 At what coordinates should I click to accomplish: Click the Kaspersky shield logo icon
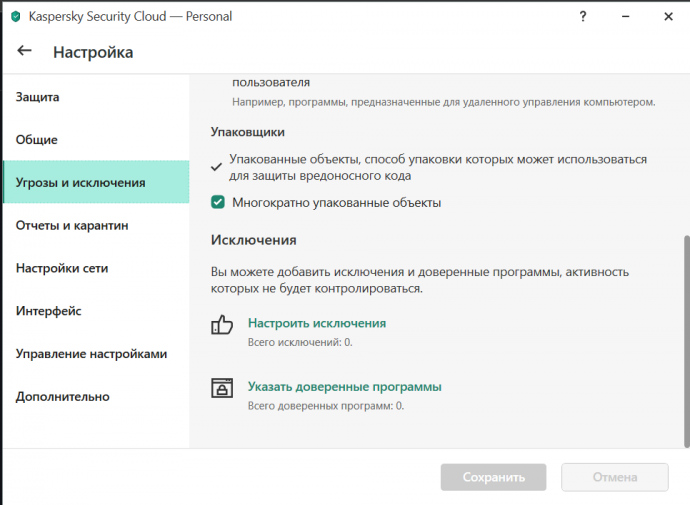pos(15,16)
